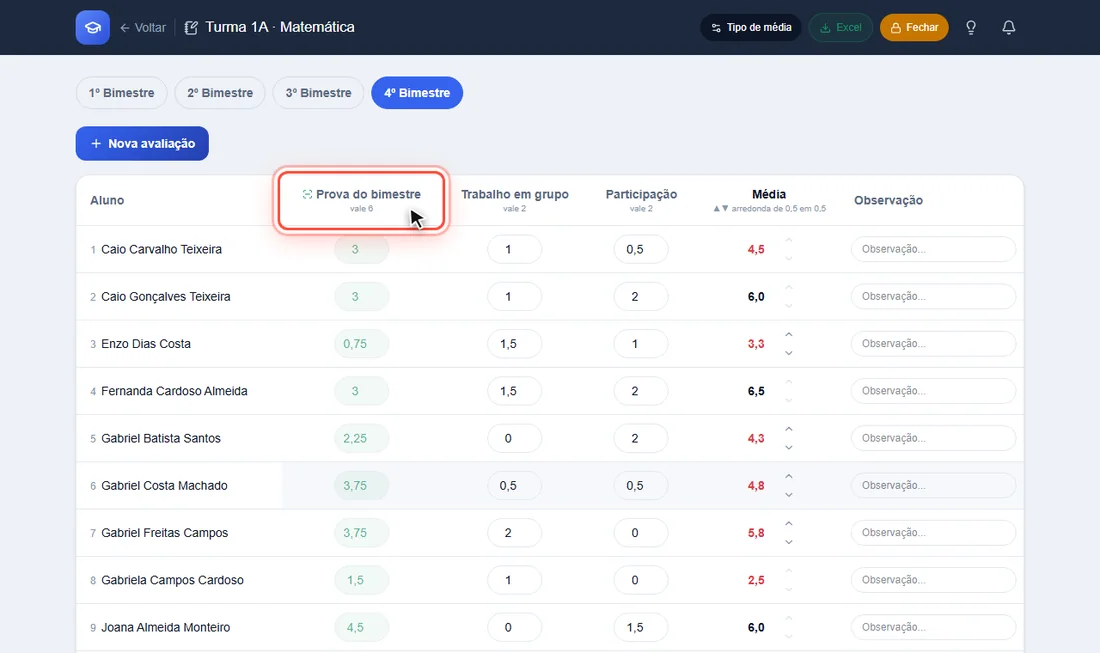The image size is (1100, 653).
Task: Round down Enzo Dias Costa's média
Action: click(x=789, y=353)
